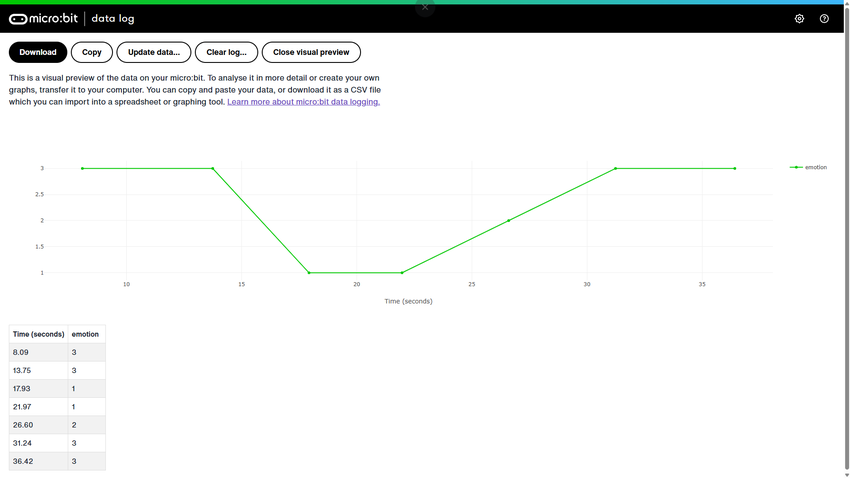Image resolution: width=850 pixels, height=478 pixels.
Task: Click the chart point at 26.6 seconds
Action: 508,221
